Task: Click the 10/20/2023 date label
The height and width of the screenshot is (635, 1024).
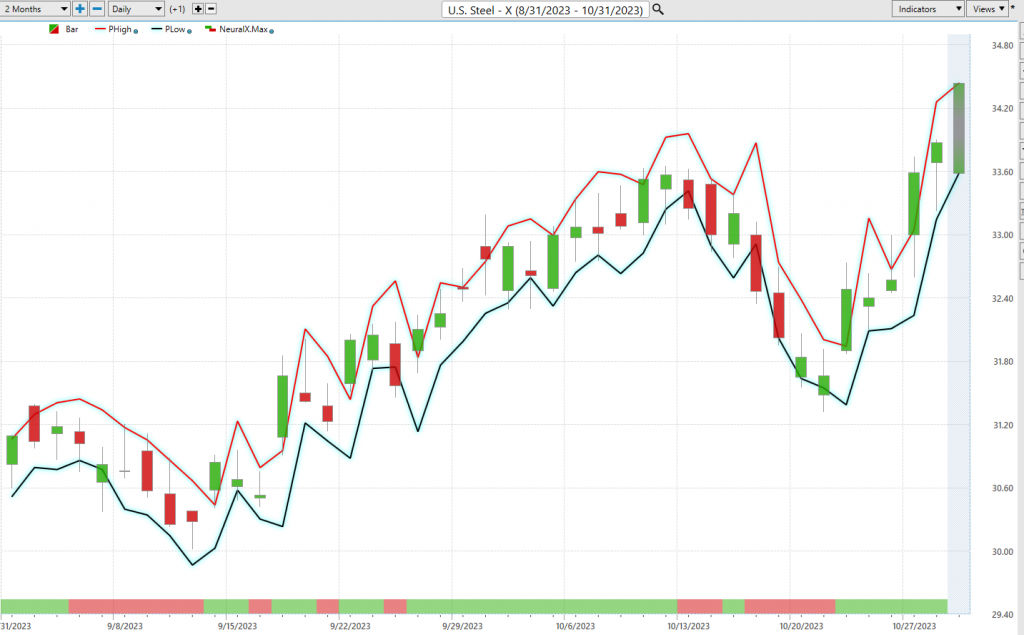Action: pos(801,626)
